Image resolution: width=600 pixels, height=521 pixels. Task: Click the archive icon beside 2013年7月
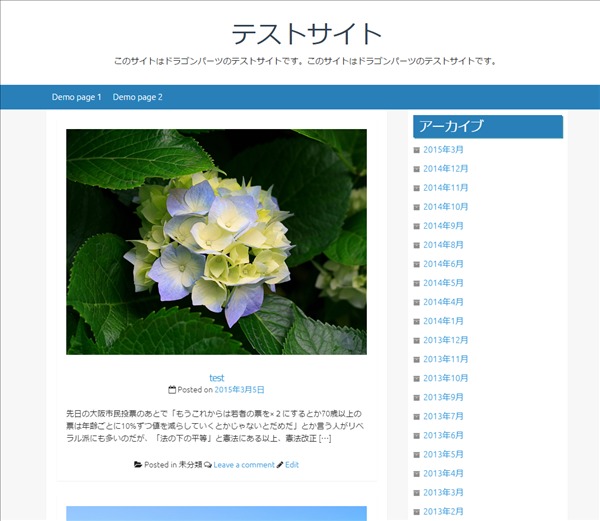point(417,417)
